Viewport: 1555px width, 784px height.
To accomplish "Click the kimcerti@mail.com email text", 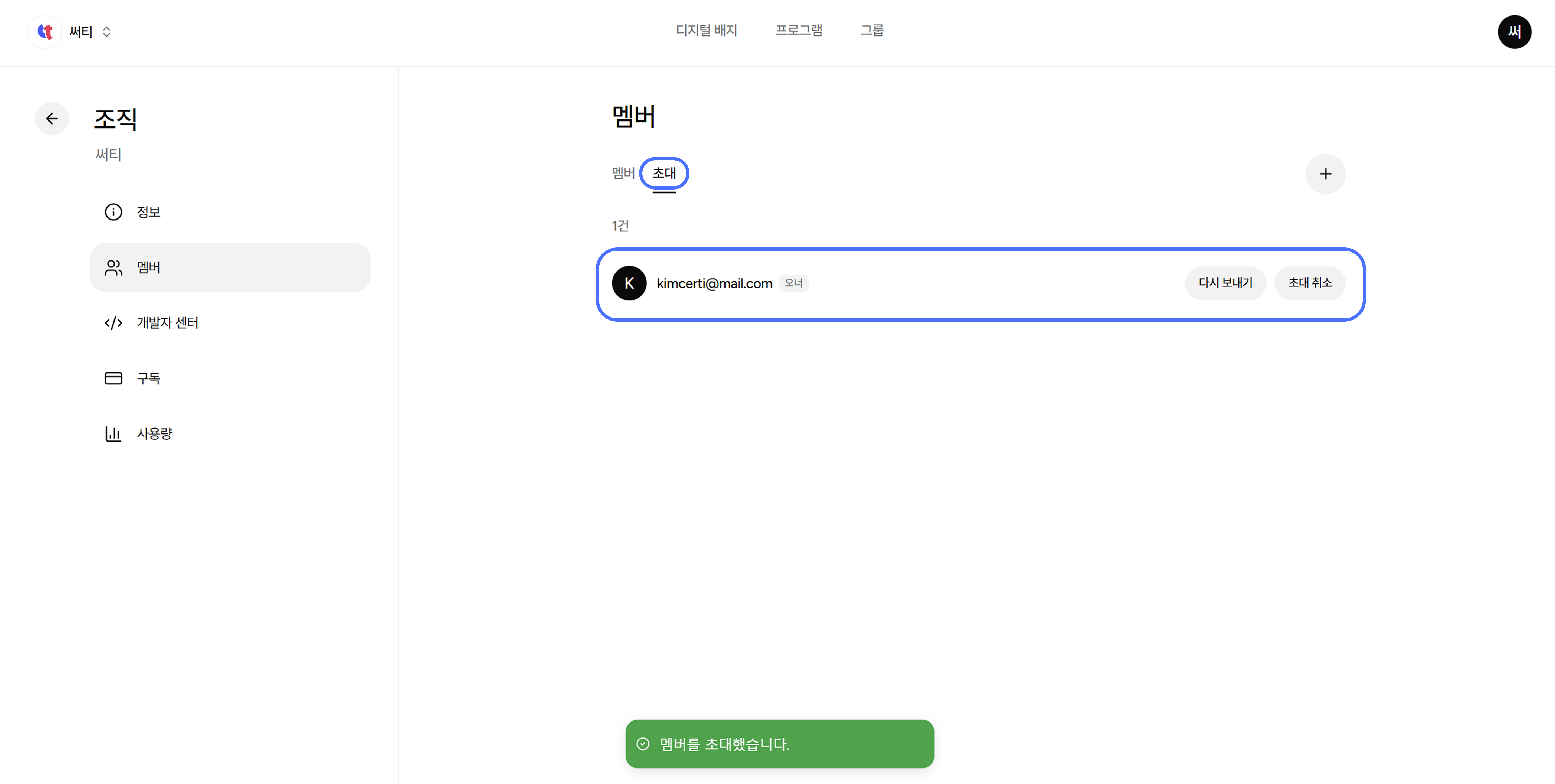I will click(x=714, y=283).
